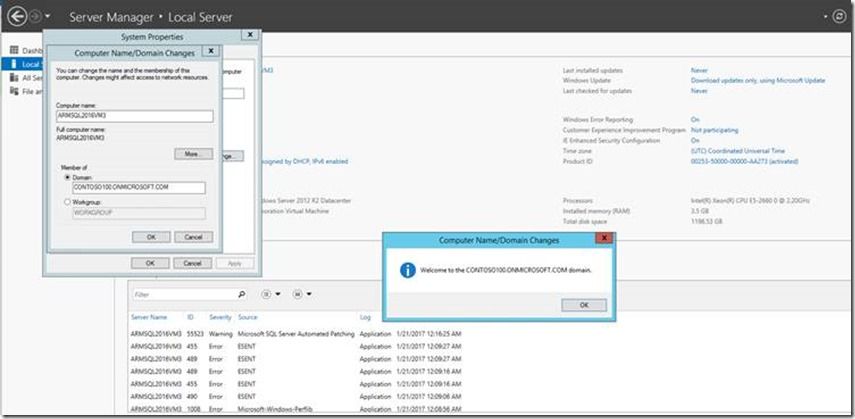Sort events by Server Name column
The image size is (855, 419).
[149, 317]
